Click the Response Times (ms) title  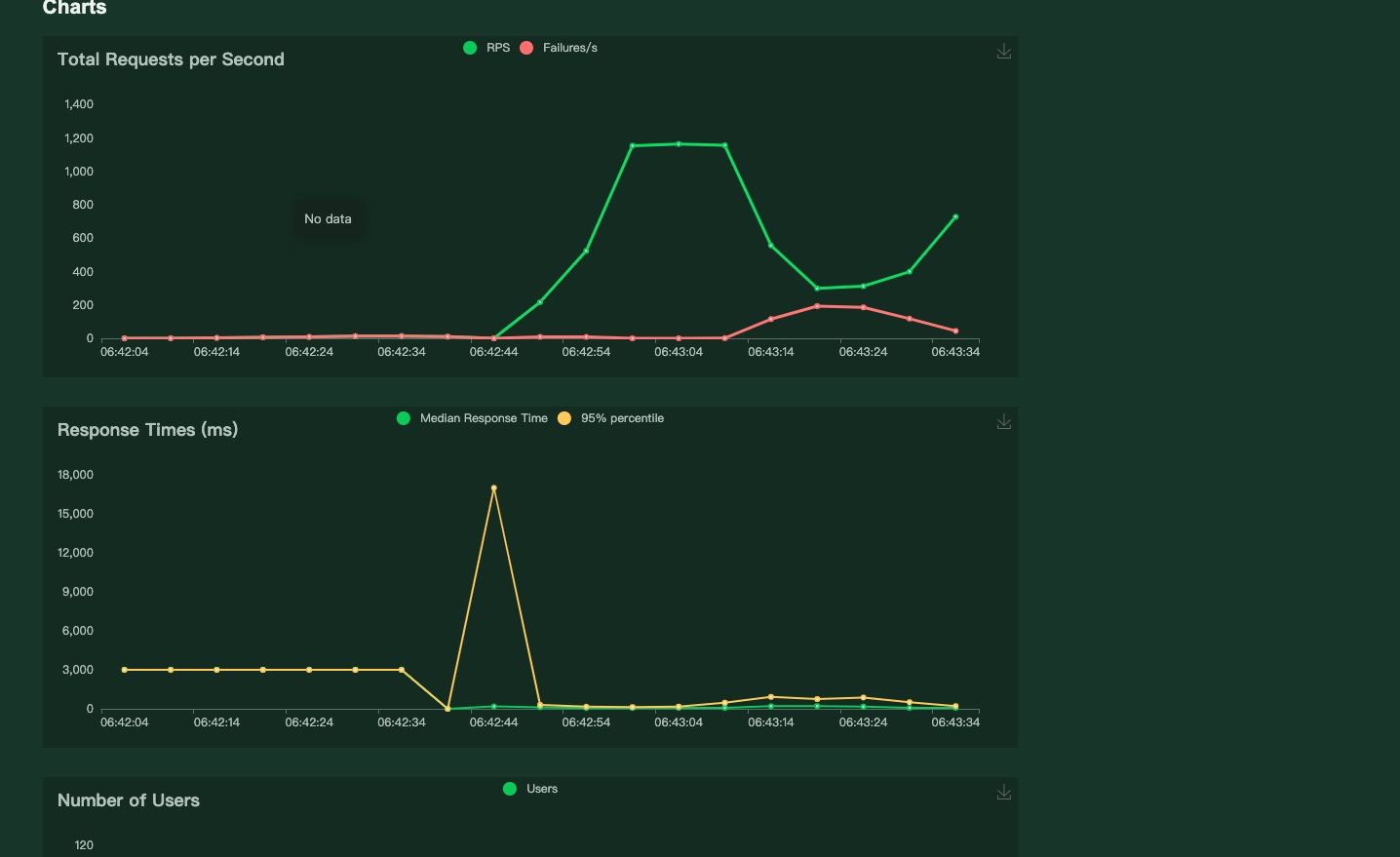pos(147,430)
